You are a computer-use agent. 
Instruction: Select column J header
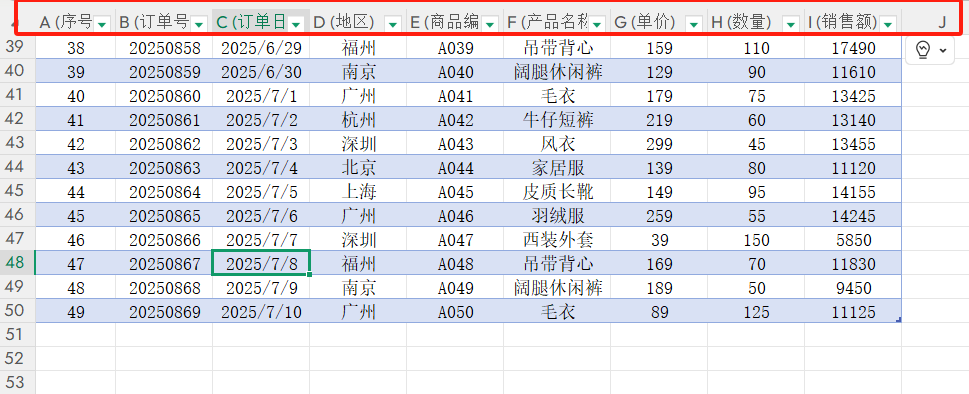(x=942, y=22)
